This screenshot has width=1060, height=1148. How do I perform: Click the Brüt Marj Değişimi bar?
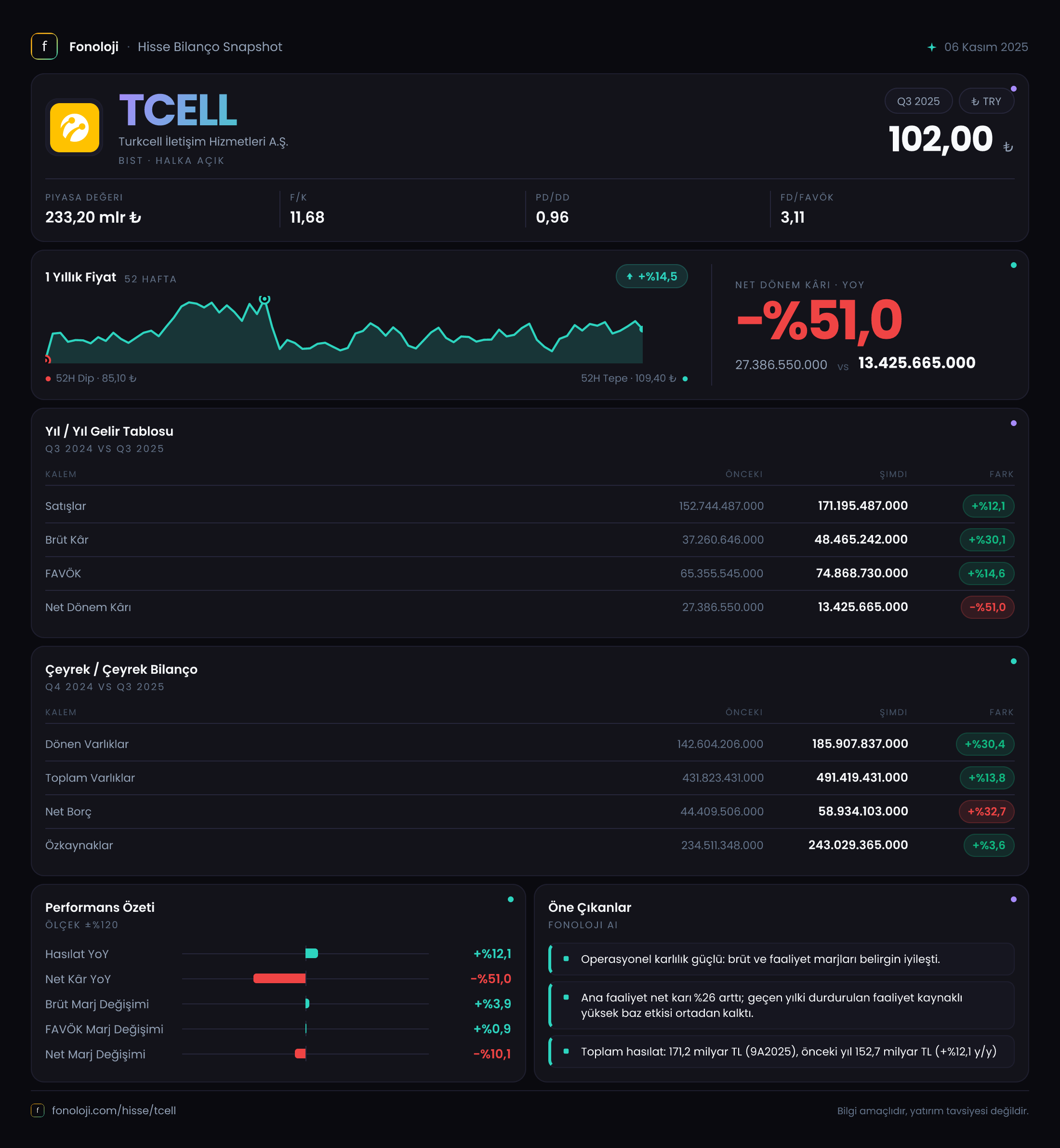[307, 1003]
